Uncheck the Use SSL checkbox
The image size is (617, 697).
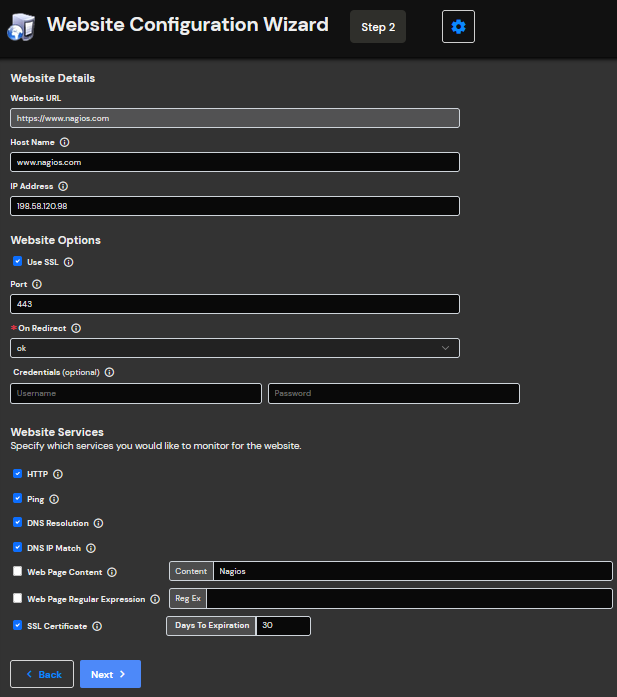point(17,261)
